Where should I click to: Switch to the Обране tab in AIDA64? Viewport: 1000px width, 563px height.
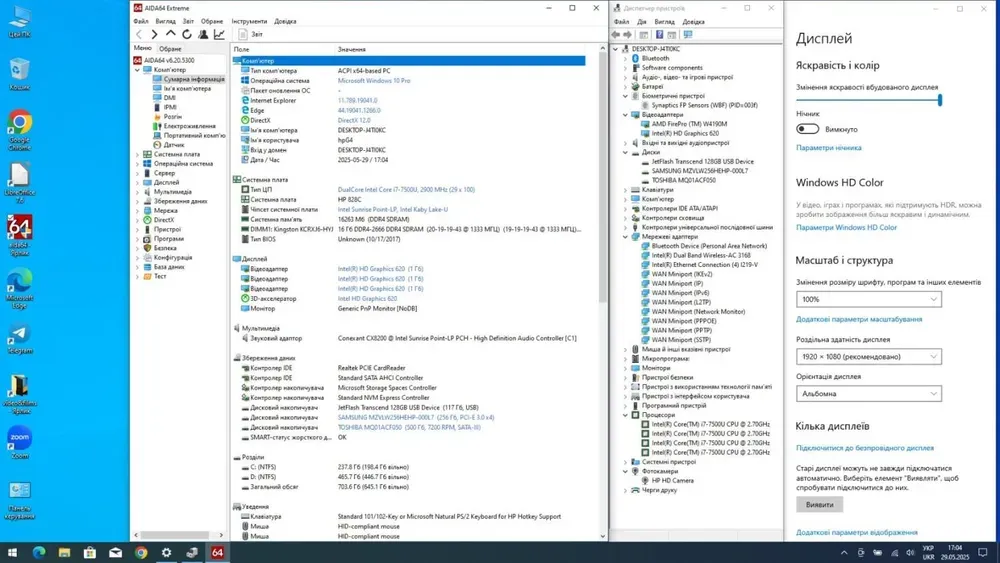(x=170, y=48)
